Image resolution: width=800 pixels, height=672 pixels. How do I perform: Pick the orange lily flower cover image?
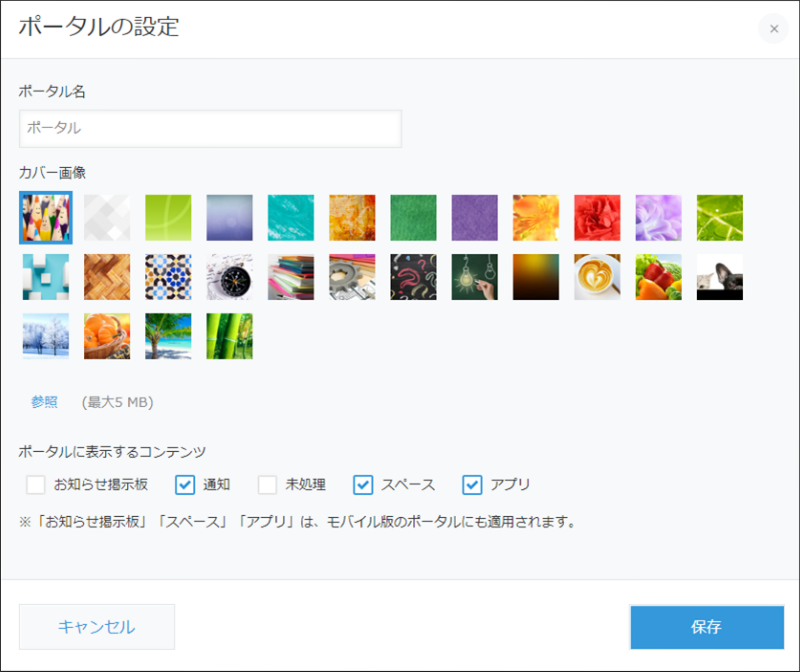[536, 218]
